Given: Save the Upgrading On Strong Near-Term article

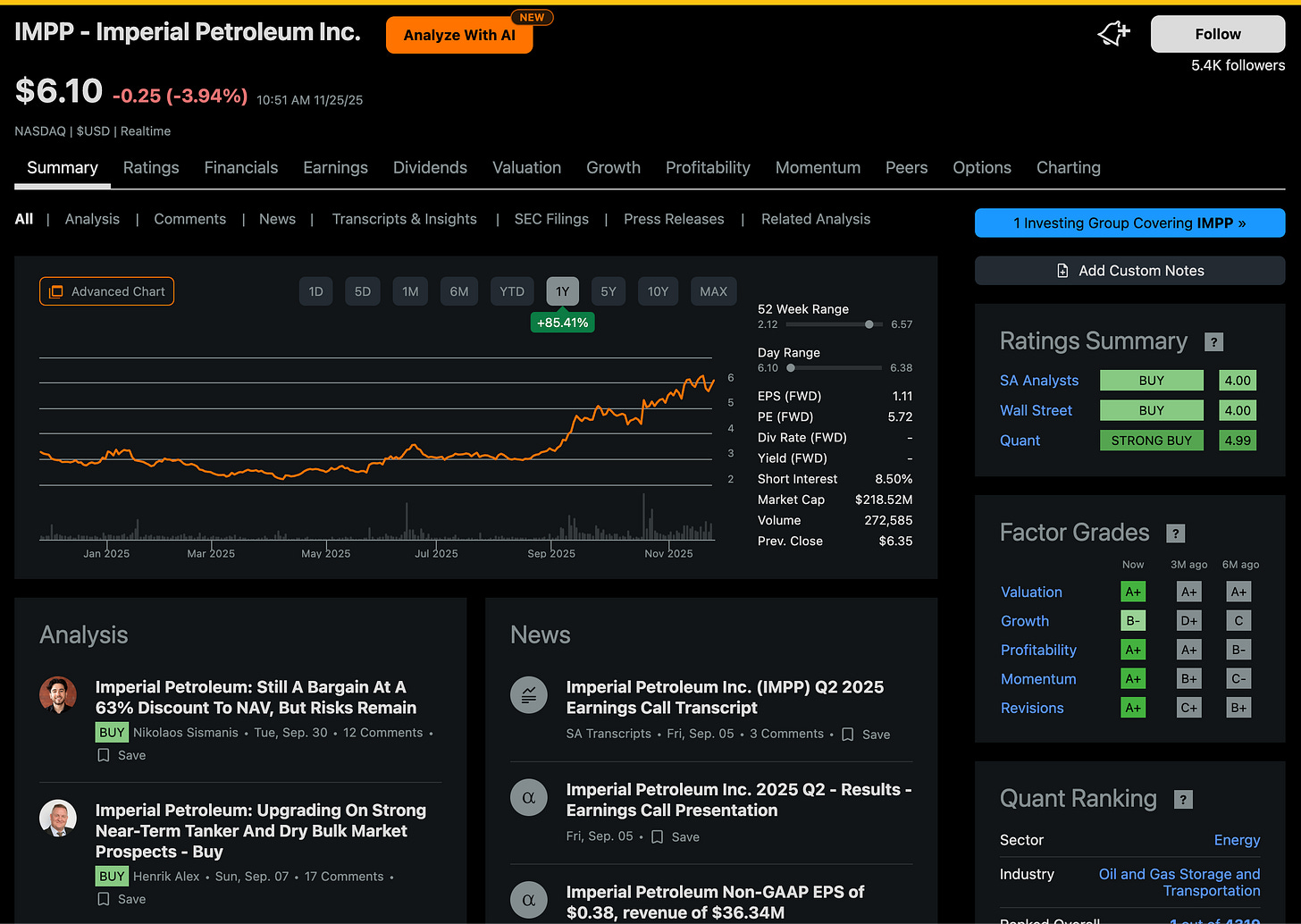Looking at the screenshot, I should [122, 899].
